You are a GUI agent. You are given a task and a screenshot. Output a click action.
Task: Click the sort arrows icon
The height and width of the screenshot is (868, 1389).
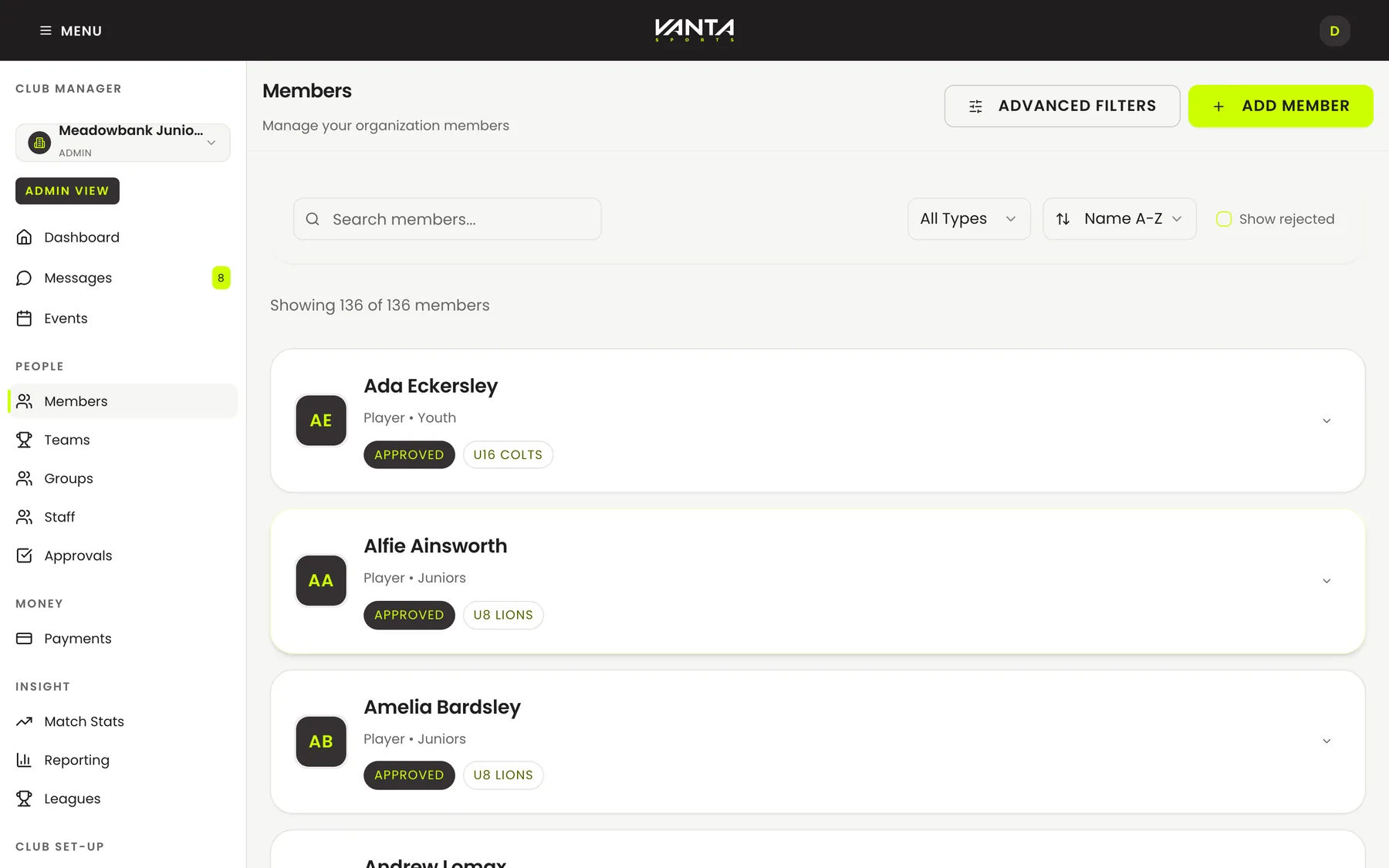(1063, 219)
